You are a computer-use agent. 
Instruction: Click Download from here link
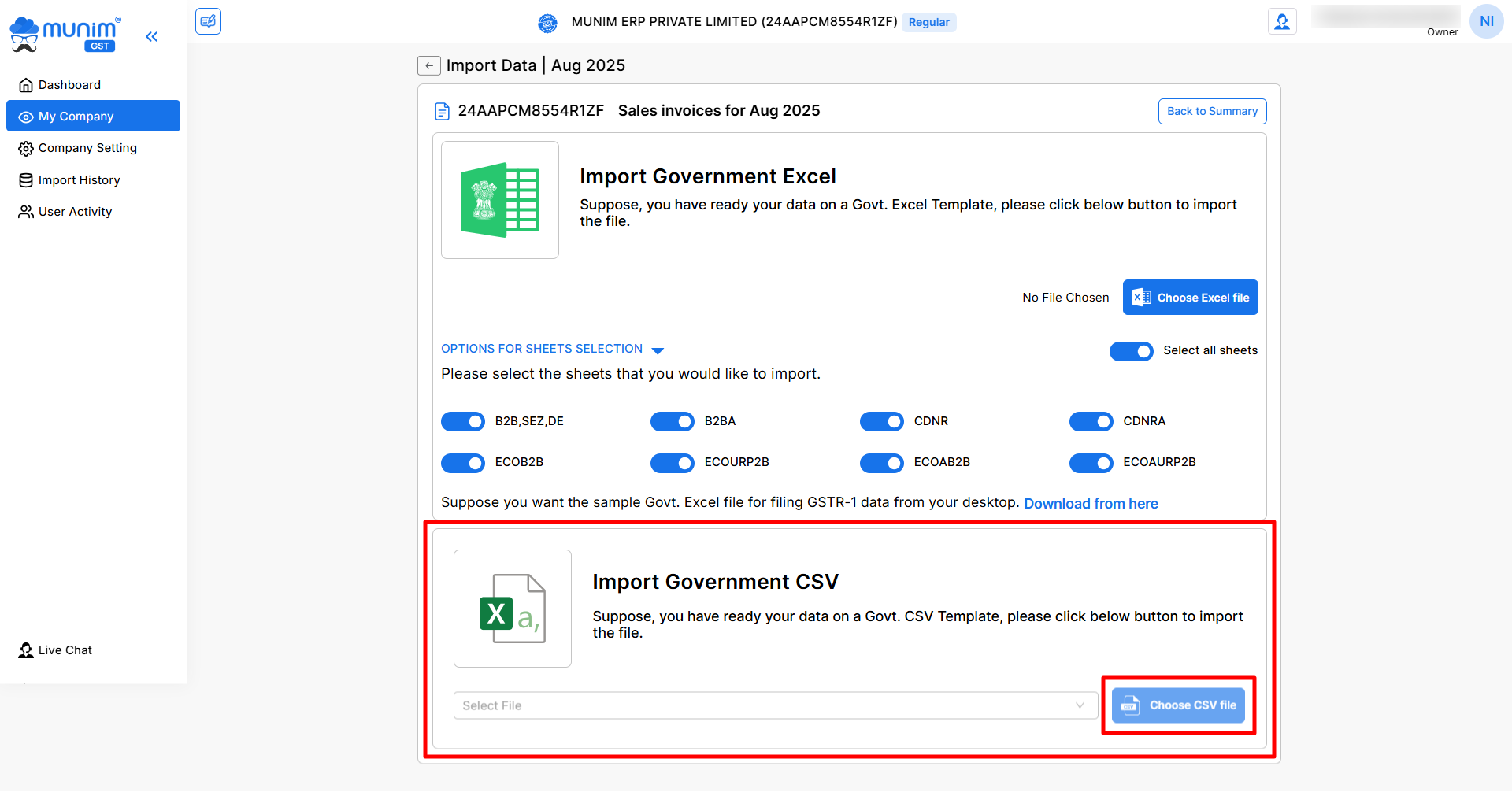click(x=1091, y=504)
